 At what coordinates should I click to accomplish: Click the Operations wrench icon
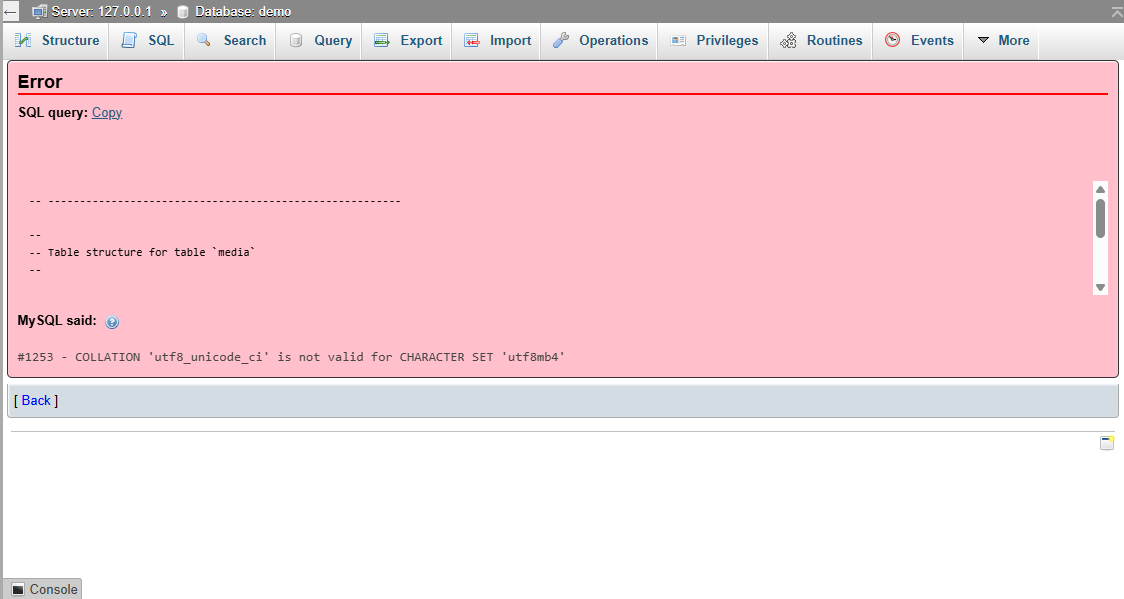(x=561, y=41)
